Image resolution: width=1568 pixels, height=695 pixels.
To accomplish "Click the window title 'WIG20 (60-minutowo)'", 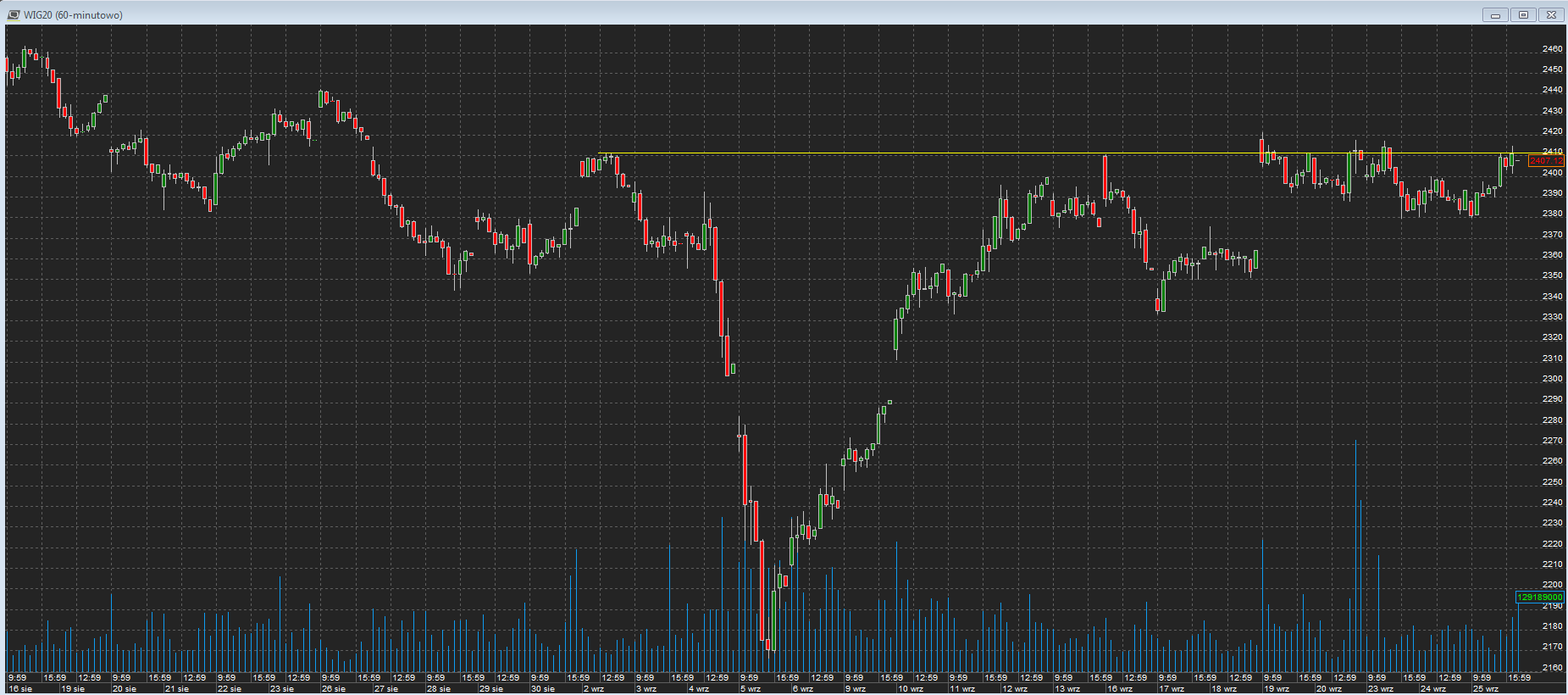I will pyautogui.click(x=73, y=15).
